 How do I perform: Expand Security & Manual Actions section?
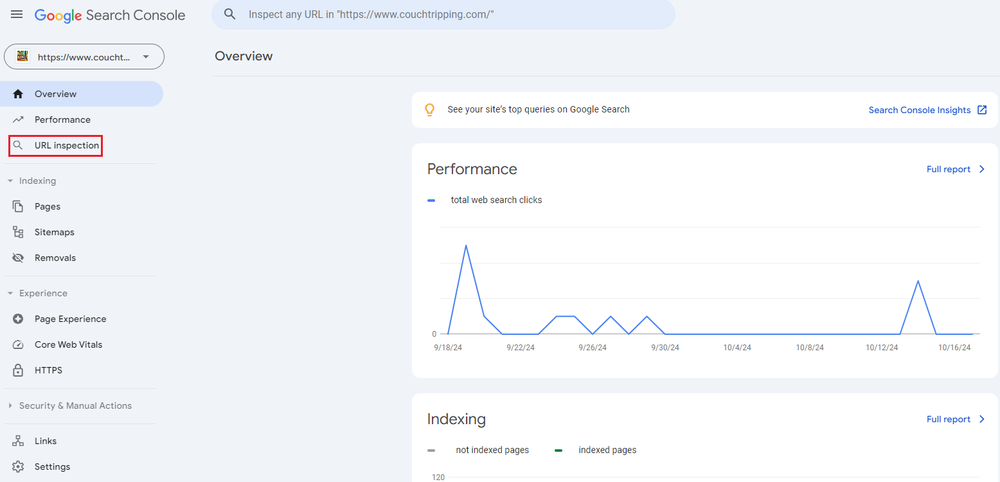click(10, 406)
